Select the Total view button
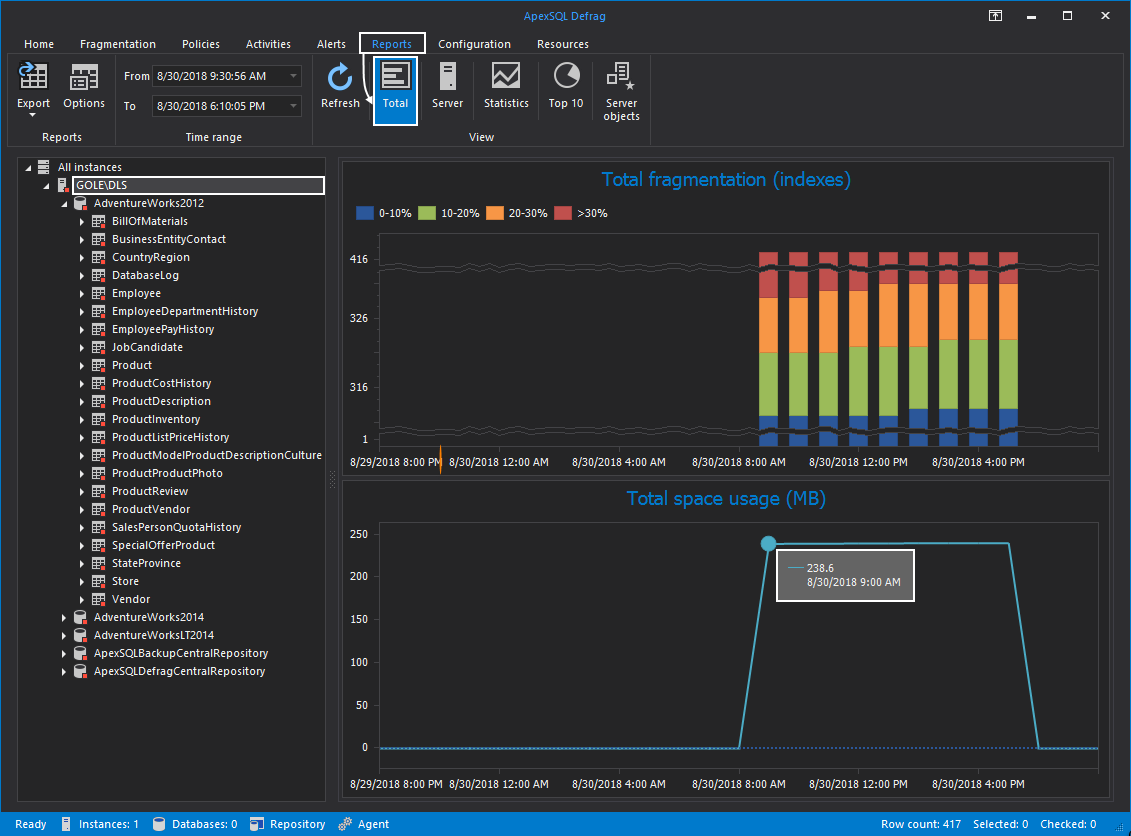Viewport: 1131px width, 836px height. tap(395, 88)
